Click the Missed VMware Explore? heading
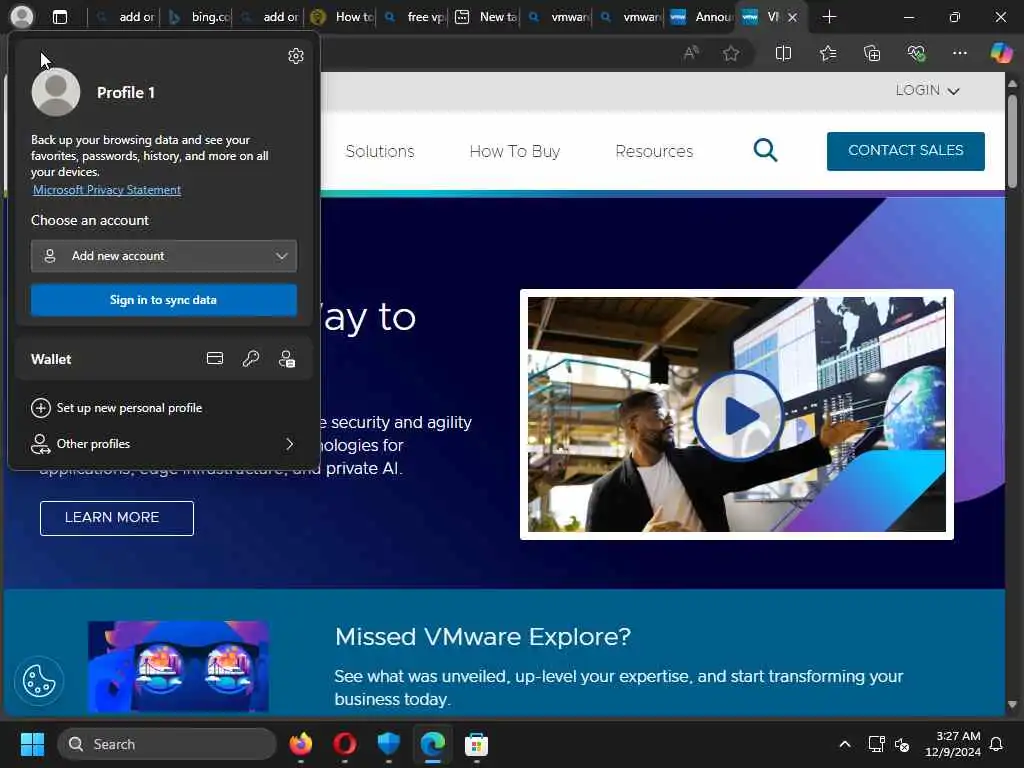The image size is (1024, 768). pos(483,637)
